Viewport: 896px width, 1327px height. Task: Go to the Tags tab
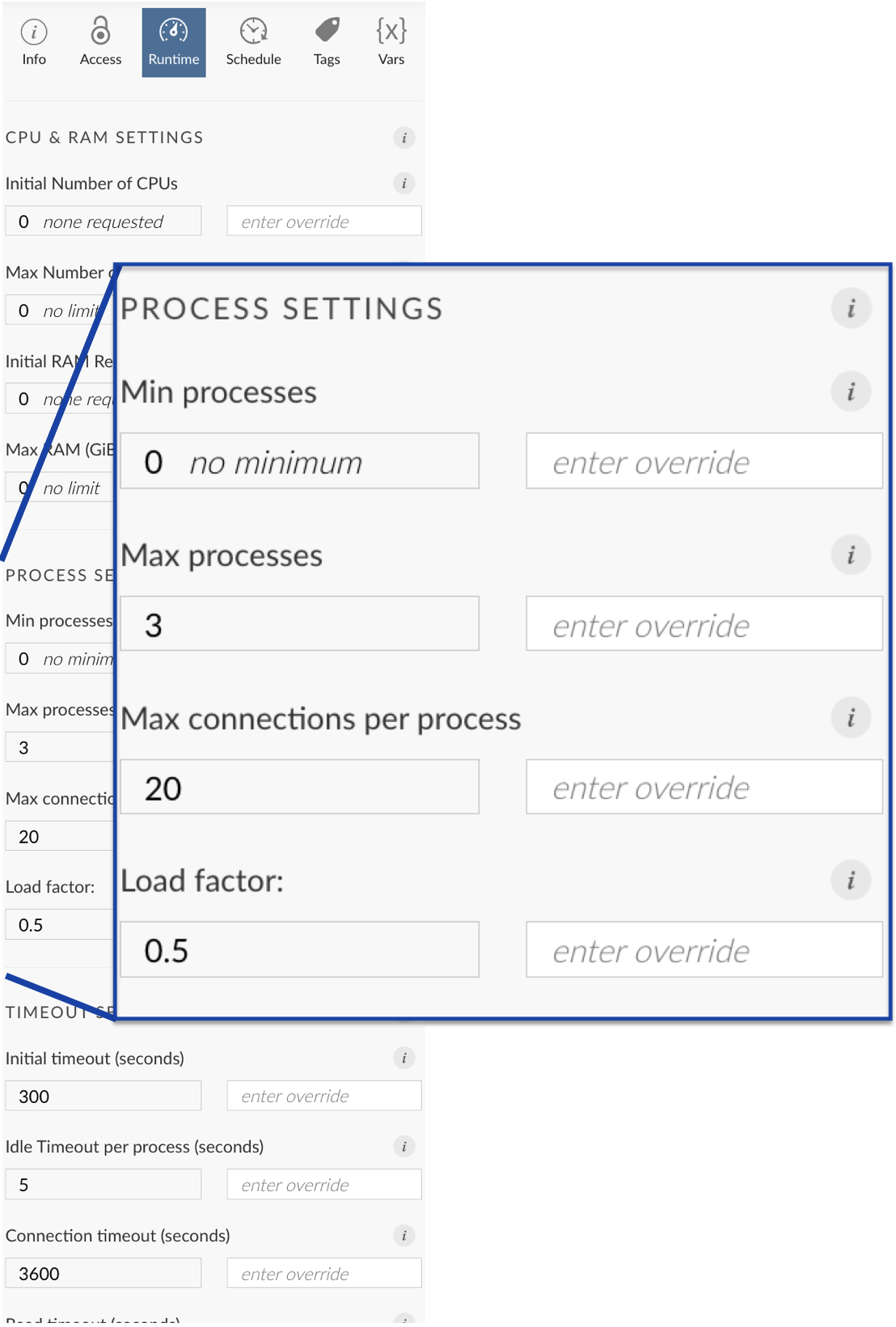coord(327,42)
